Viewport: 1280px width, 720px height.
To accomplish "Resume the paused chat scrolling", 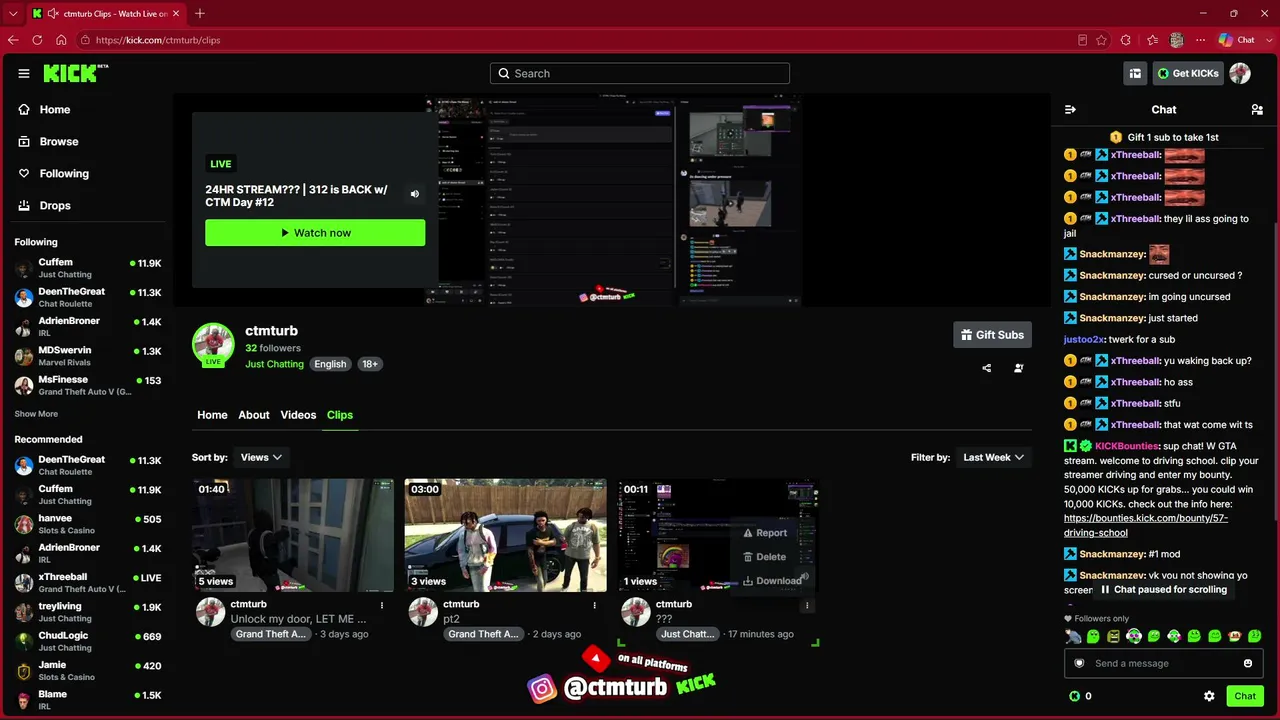I will tap(1164, 590).
